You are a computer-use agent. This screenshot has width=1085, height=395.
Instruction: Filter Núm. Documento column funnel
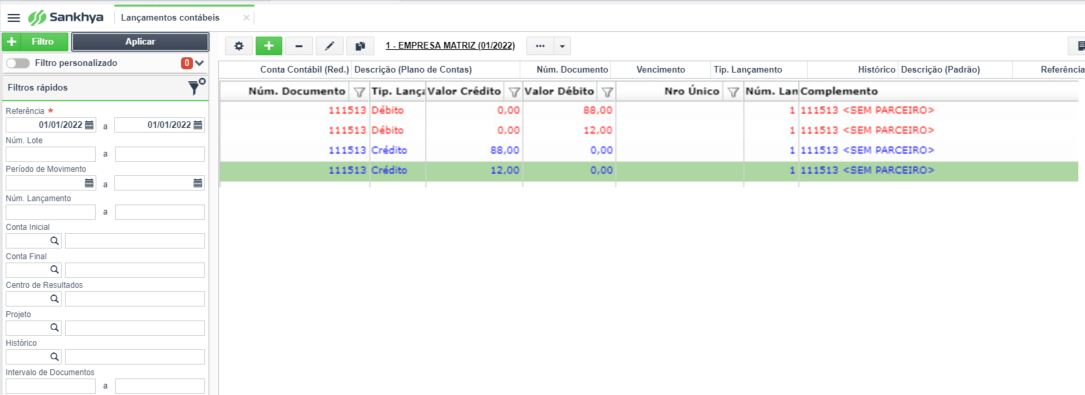coord(358,91)
